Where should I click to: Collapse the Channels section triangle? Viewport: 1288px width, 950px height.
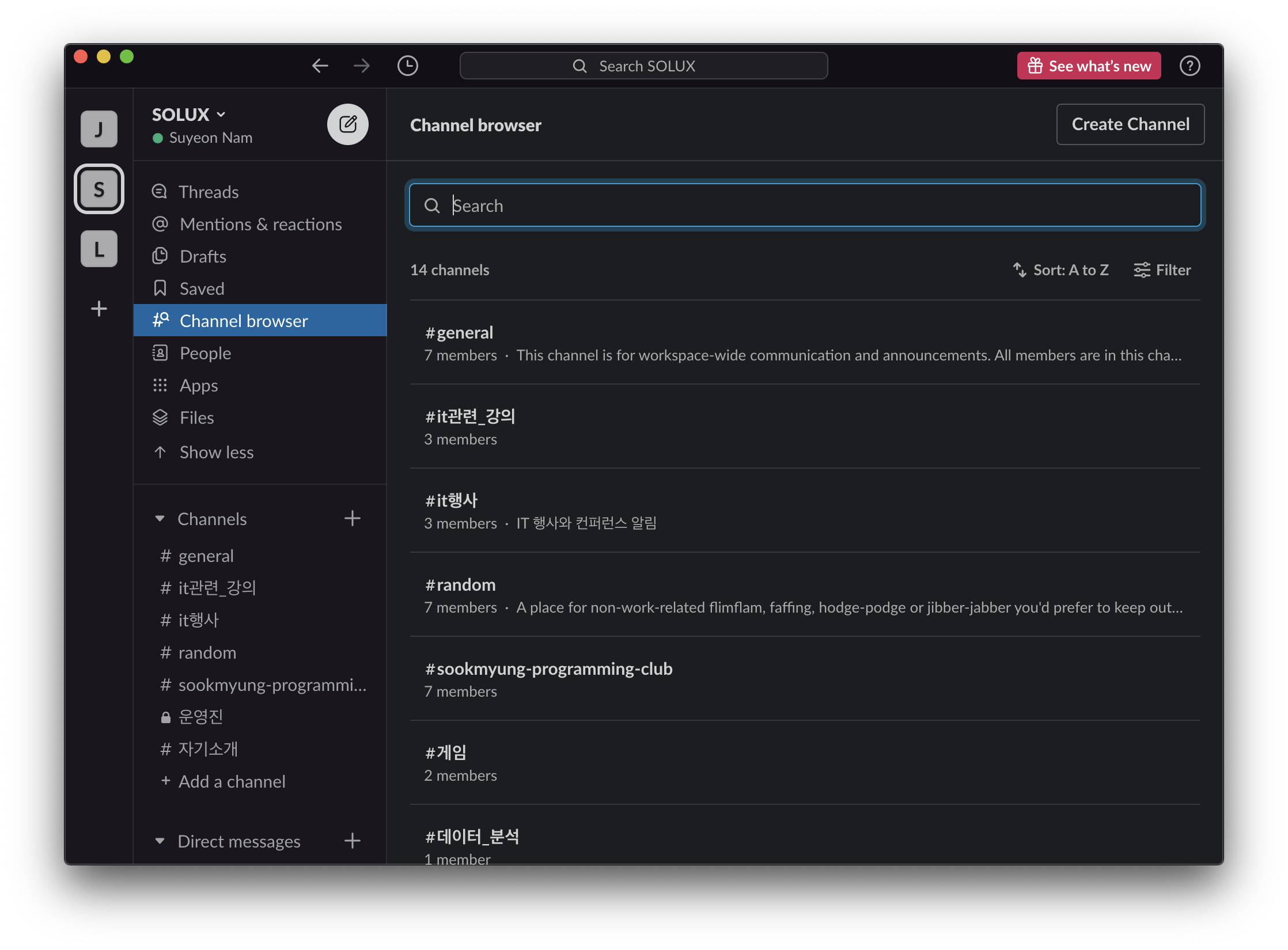coord(160,519)
